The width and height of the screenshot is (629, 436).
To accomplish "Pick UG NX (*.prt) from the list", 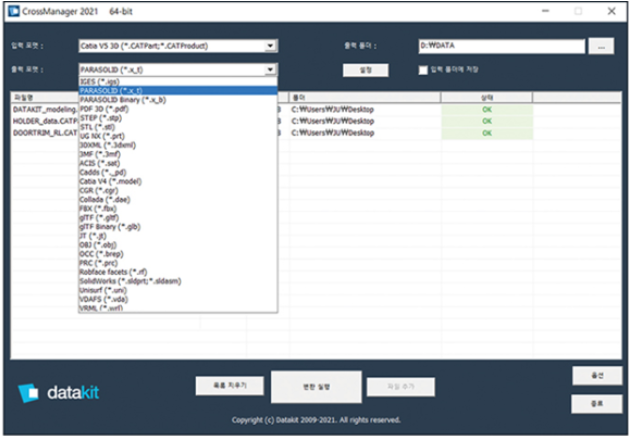I will [x=178, y=136].
